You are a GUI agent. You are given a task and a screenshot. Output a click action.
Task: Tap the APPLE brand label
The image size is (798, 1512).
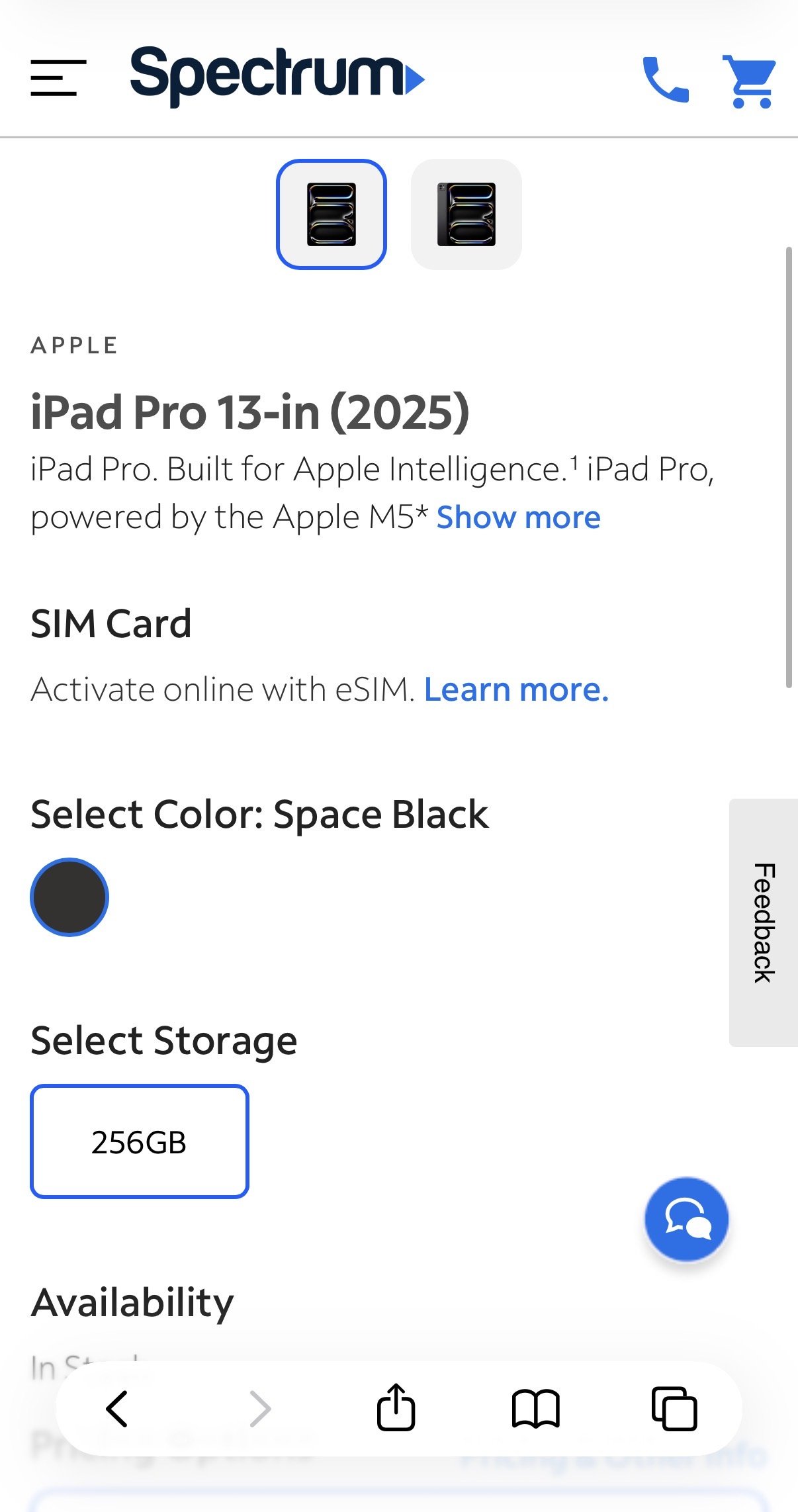pyautogui.click(x=74, y=344)
